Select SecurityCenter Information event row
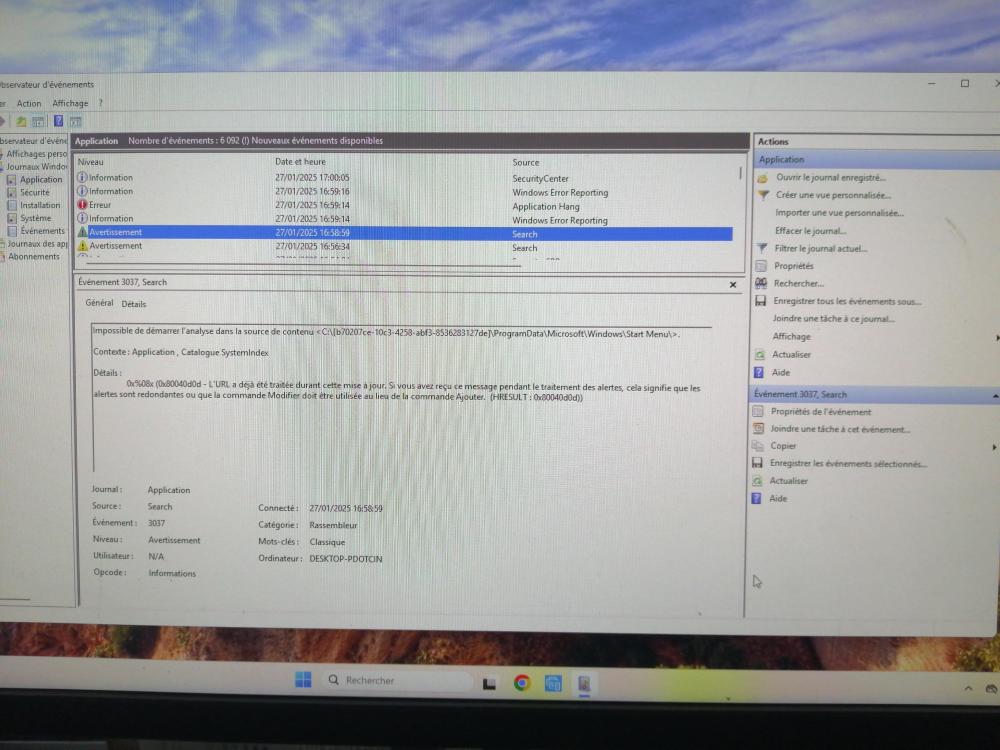1000x750 pixels. (404, 178)
